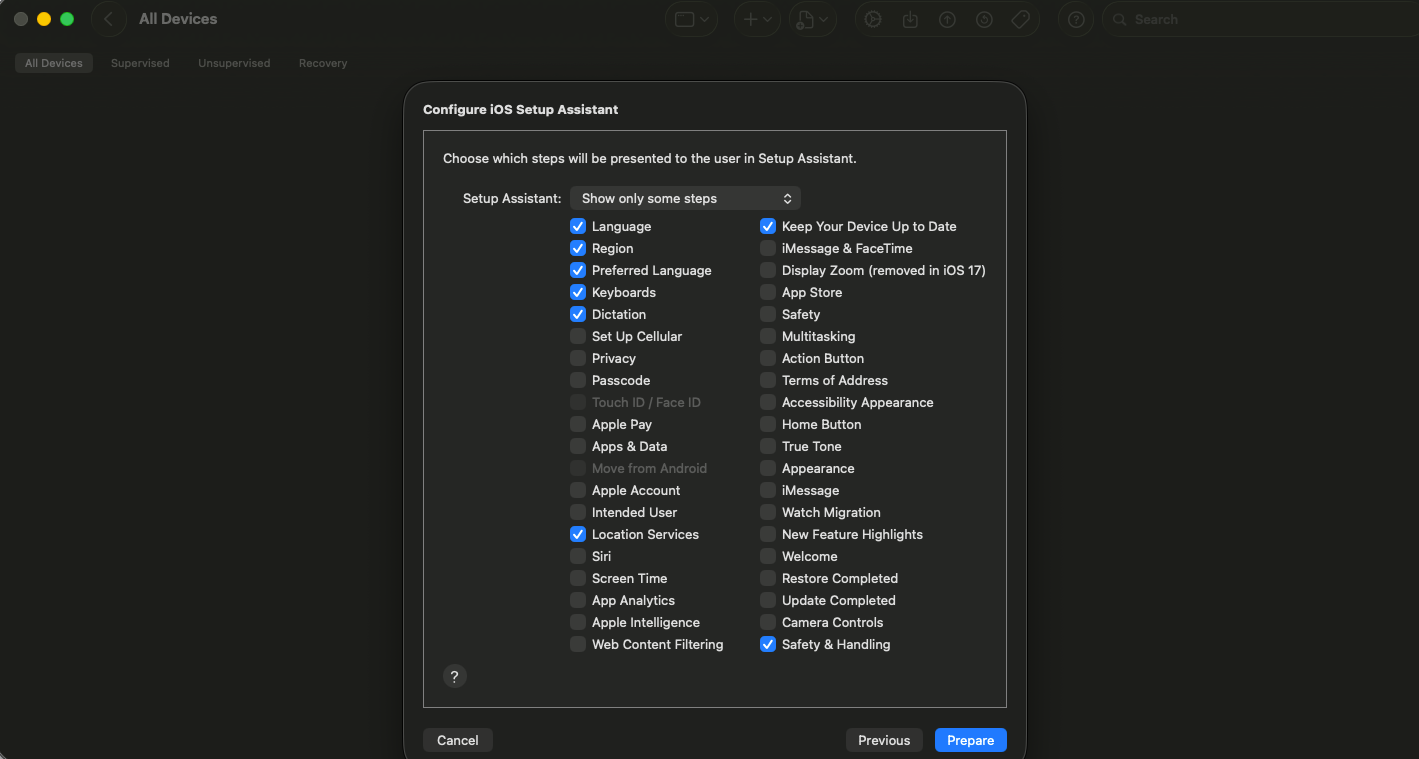Select the Recovery tab
The height and width of the screenshot is (759, 1419).
pos(323,63)
